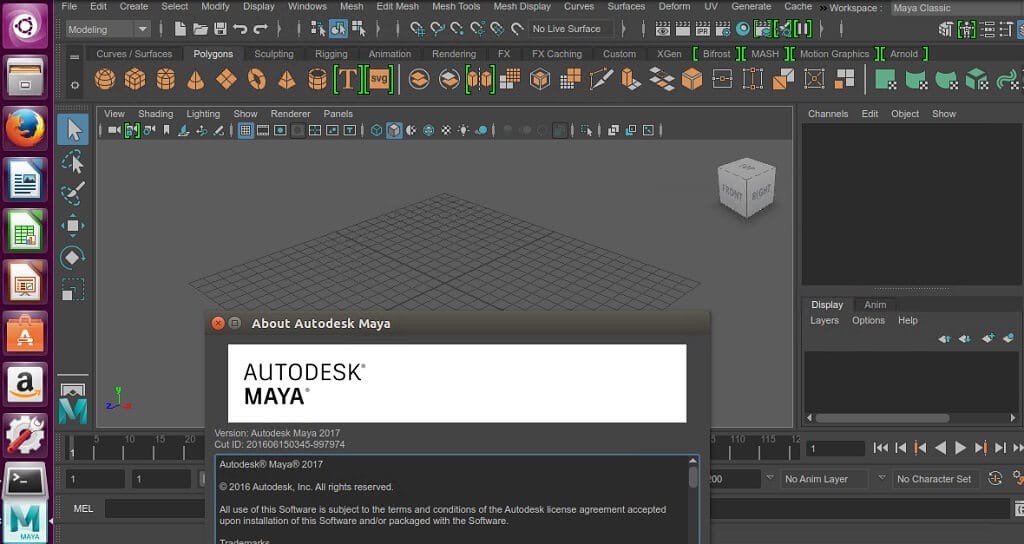Step back one frame button
The image size is (1024, 544).
901,448
